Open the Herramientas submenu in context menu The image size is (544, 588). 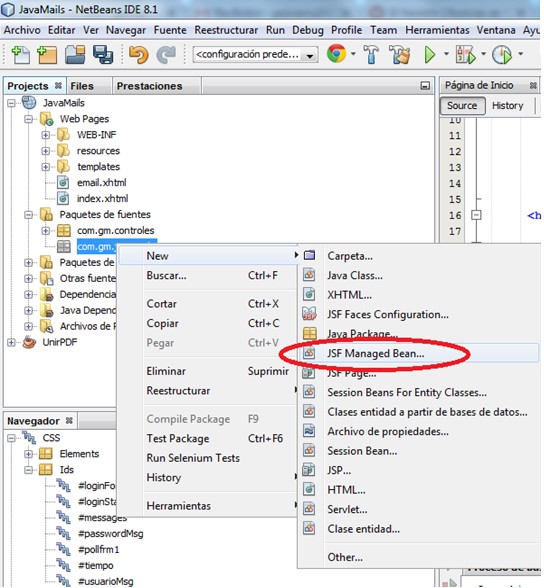pyautogui.click(x=208, y=506)
